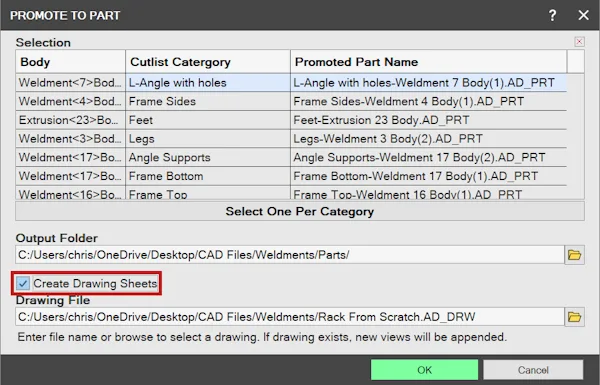Browse for Drawing File via folder icon

(574, 317)
